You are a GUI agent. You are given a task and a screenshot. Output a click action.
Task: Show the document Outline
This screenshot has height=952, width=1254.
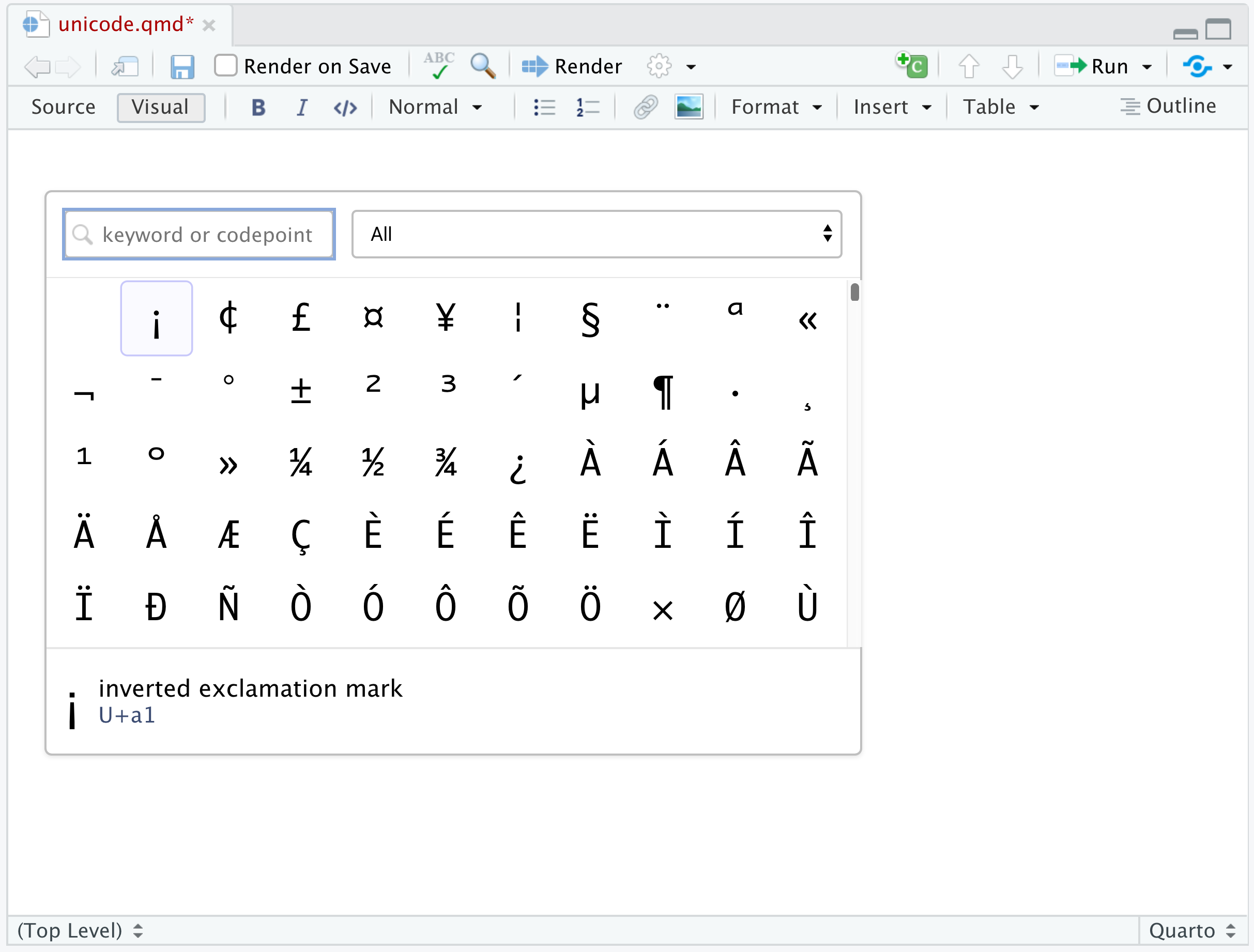coord(1168,106)
